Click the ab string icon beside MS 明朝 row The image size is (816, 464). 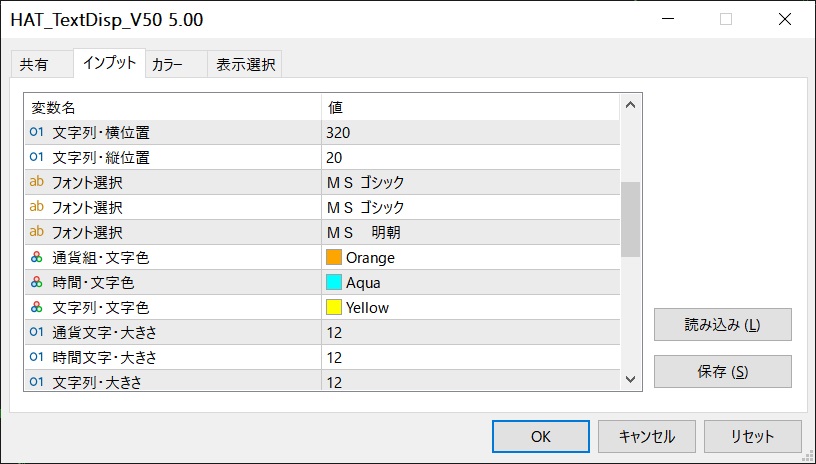(37, 232)
